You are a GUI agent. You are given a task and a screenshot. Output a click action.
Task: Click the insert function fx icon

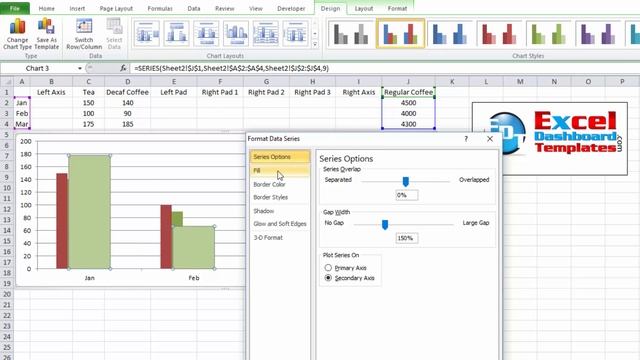tap(123, 68)
